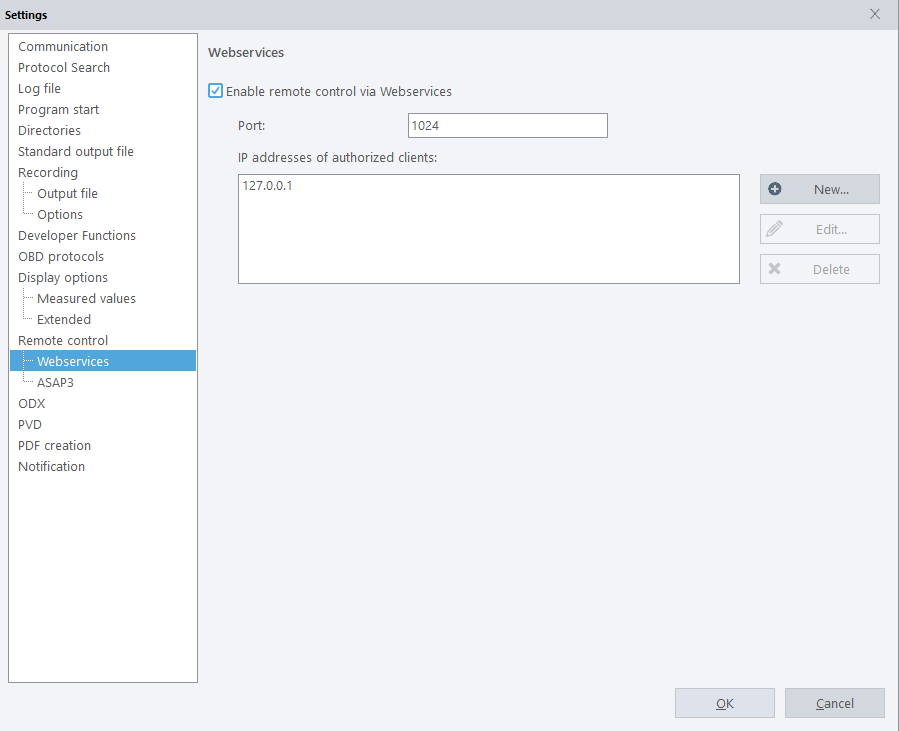The height and width of the screenshot is (731, 899).
Task: Select OBD protocols in the tree
Action: [61, 257]
